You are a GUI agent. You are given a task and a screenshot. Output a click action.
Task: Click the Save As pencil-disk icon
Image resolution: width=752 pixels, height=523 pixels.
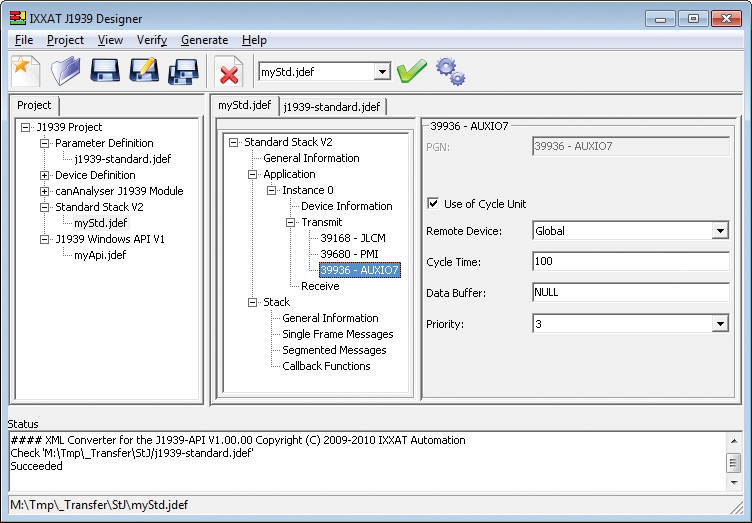click(144, 72)
